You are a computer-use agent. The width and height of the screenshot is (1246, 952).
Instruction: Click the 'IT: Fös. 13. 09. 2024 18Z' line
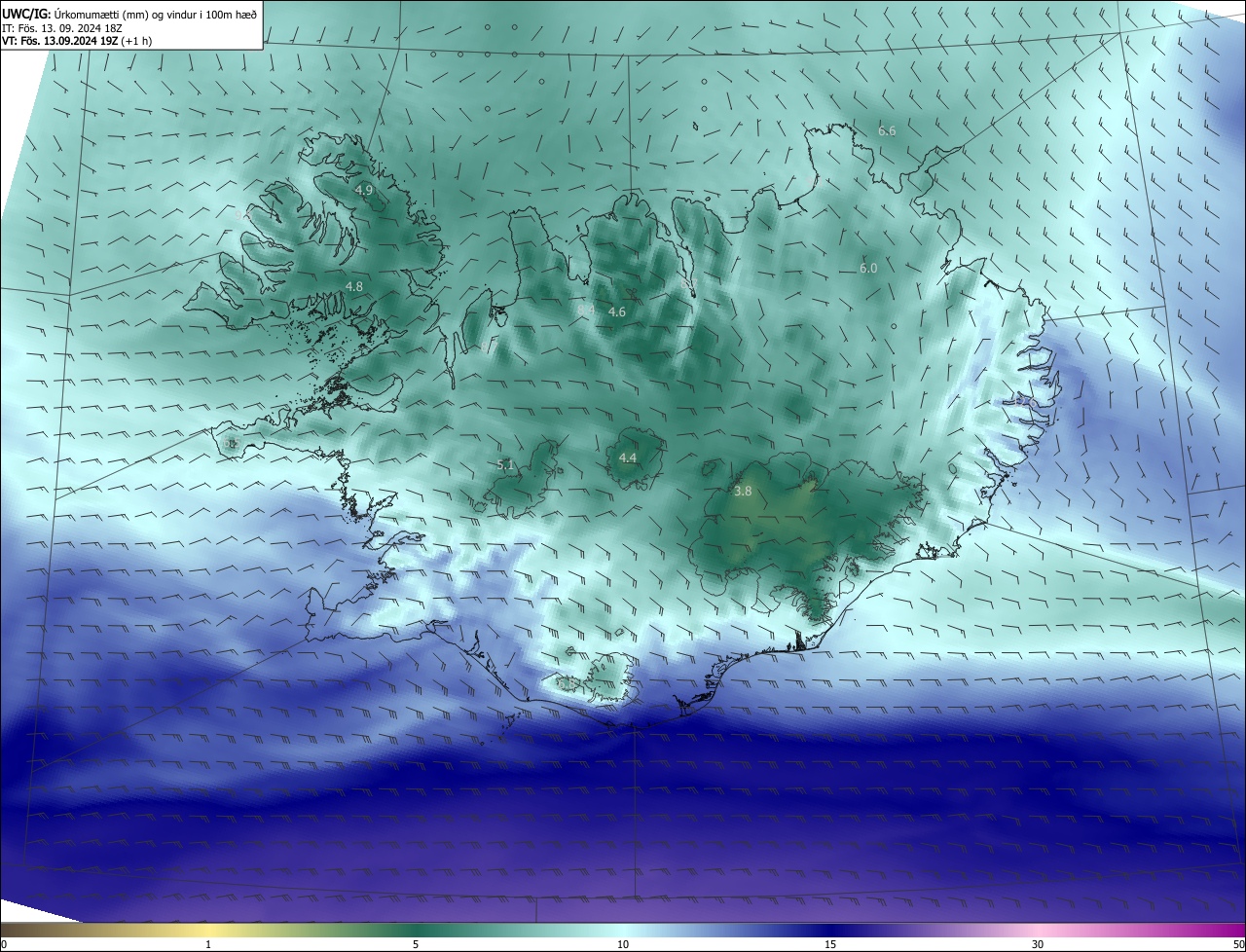tap(62, 28)
